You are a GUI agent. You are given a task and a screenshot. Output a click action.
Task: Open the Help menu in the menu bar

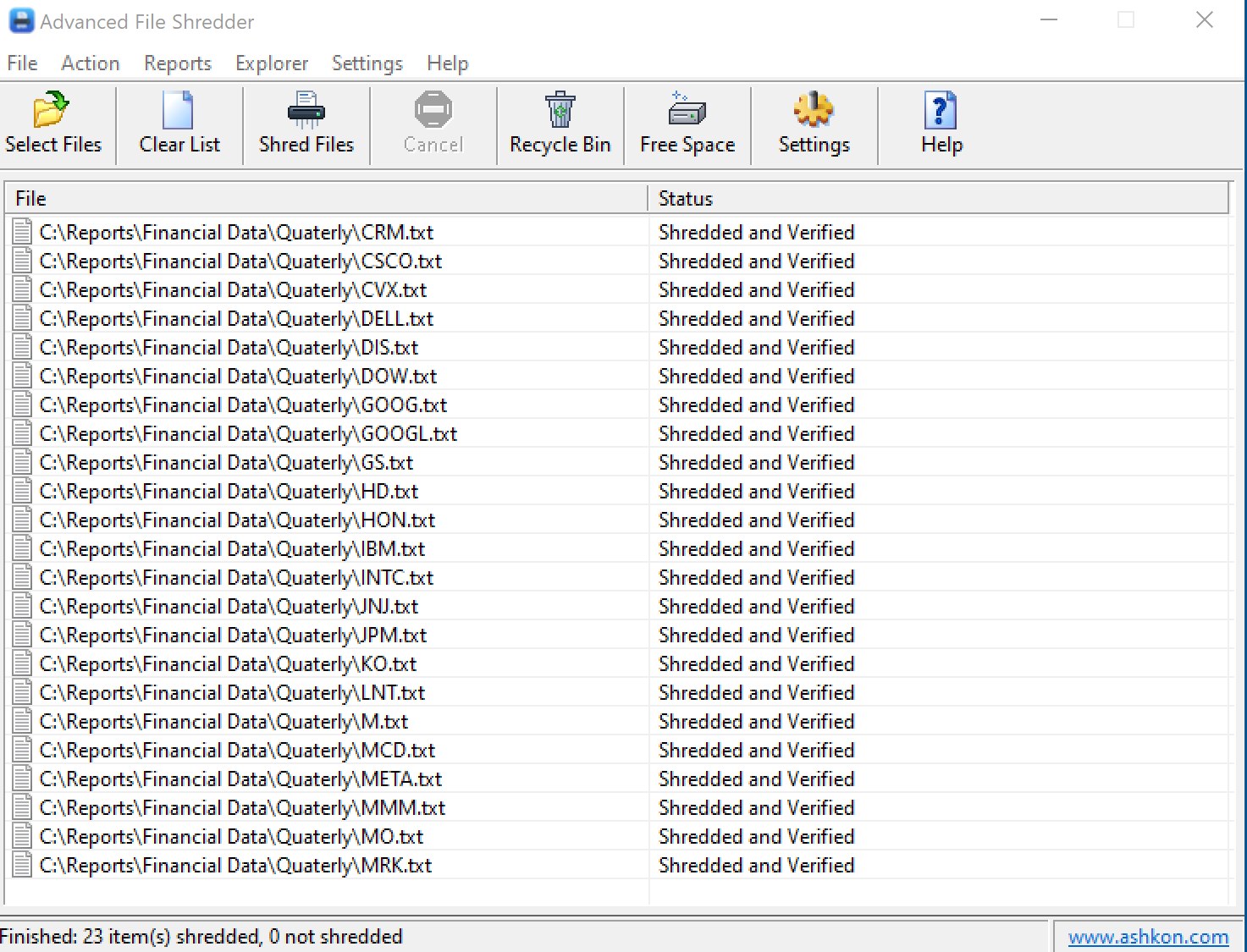coord(448,63)
